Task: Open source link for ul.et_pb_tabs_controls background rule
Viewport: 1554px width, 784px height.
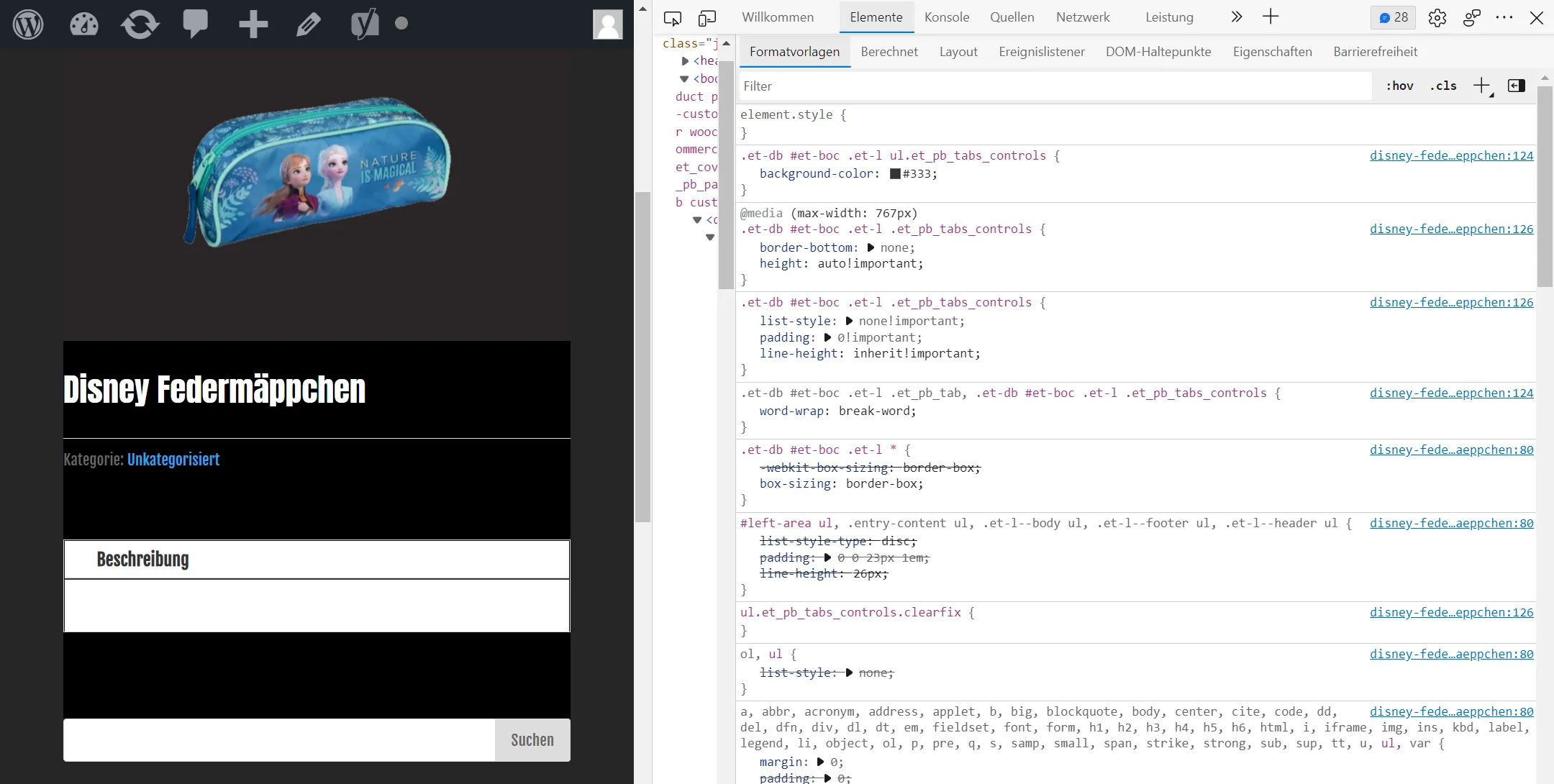Action: pos(1451,155)
